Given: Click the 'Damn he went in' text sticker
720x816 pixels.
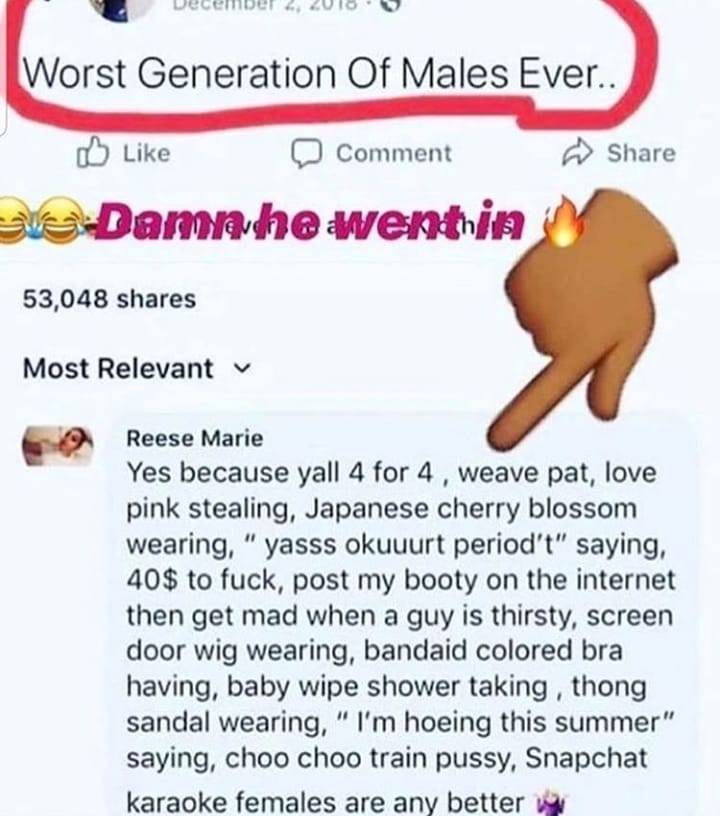Looking at the screenshot, I should click(309, 221).
